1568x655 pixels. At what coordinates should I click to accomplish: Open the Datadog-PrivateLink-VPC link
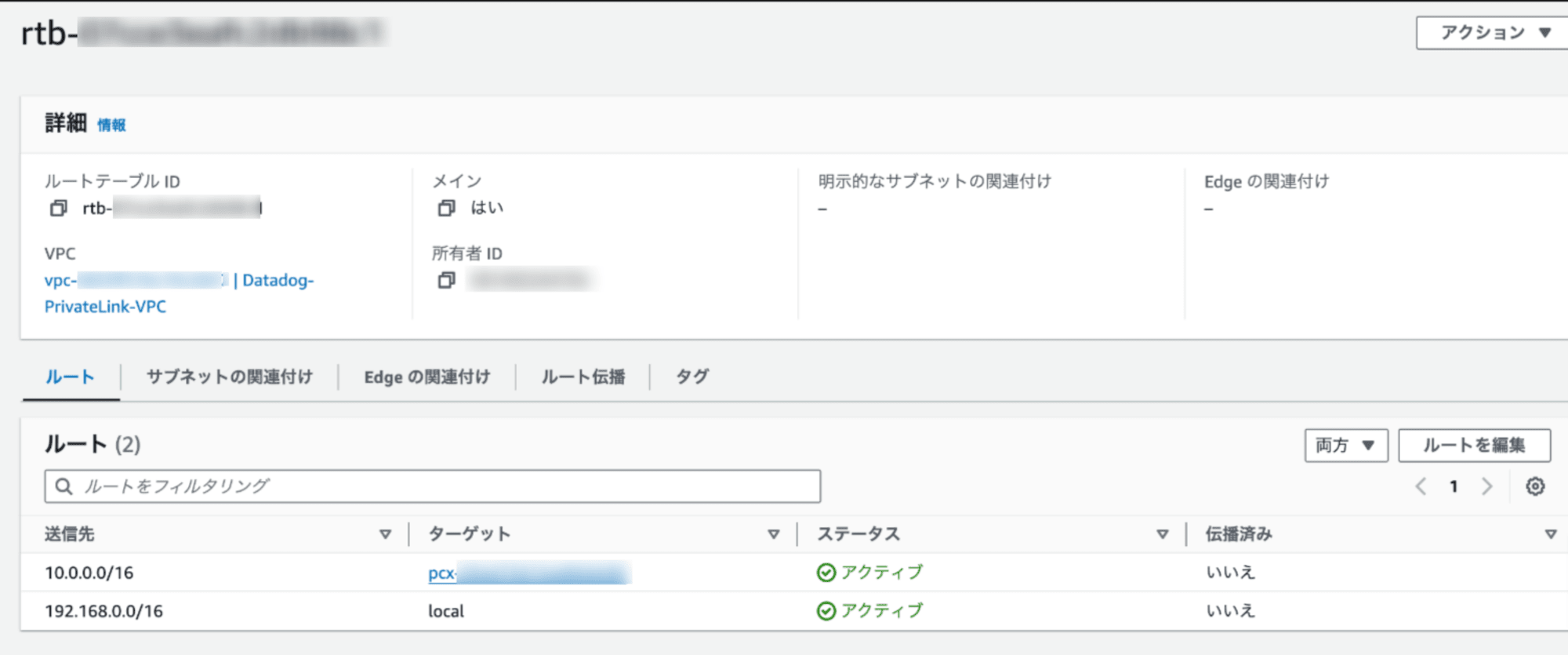click(179, 293)
